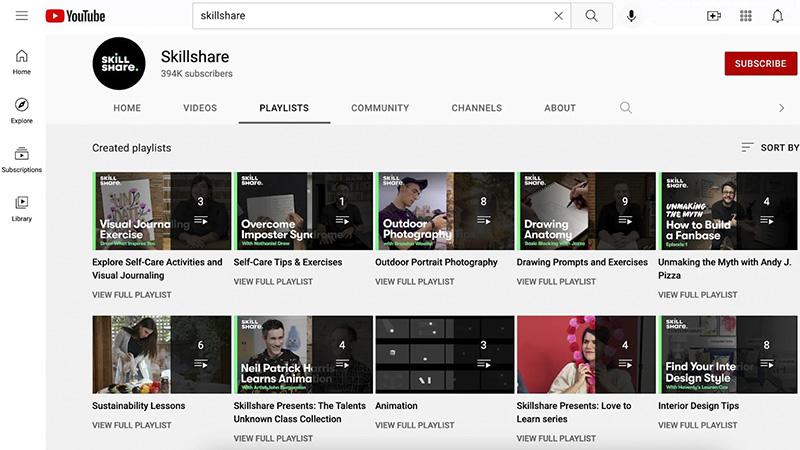
Task: Clear the search box with the X
Action: (x=559, y=16)
